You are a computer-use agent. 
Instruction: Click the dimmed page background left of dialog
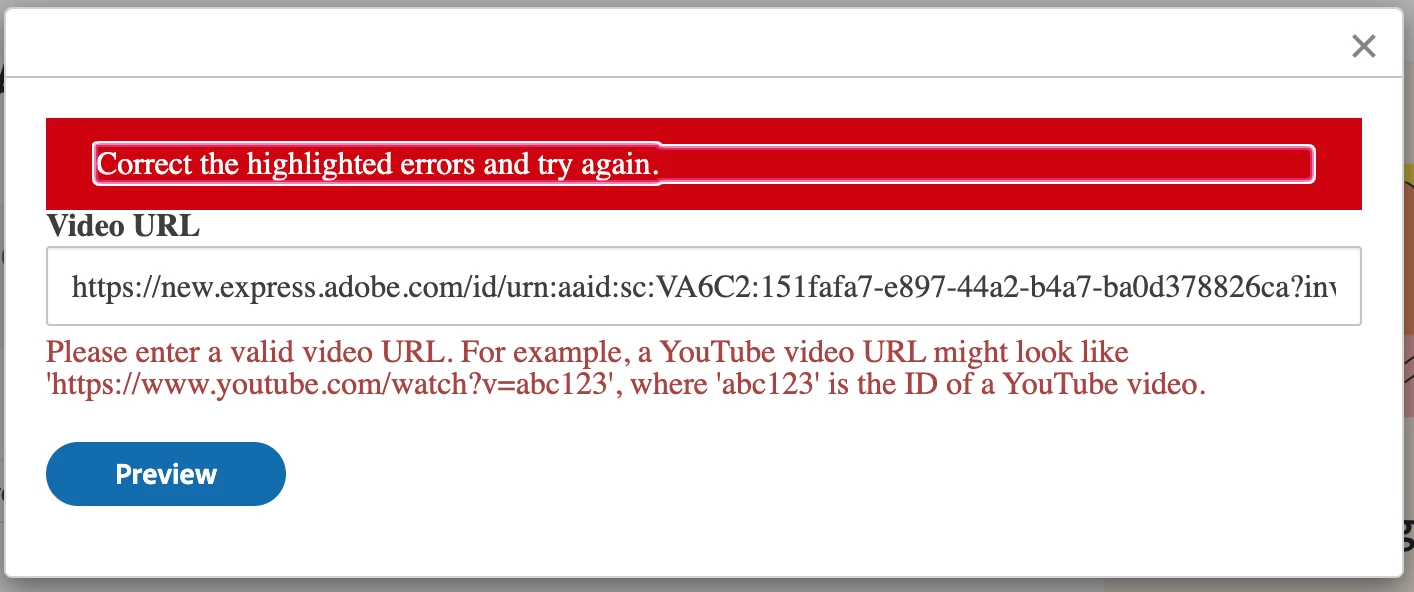(3, 300)
